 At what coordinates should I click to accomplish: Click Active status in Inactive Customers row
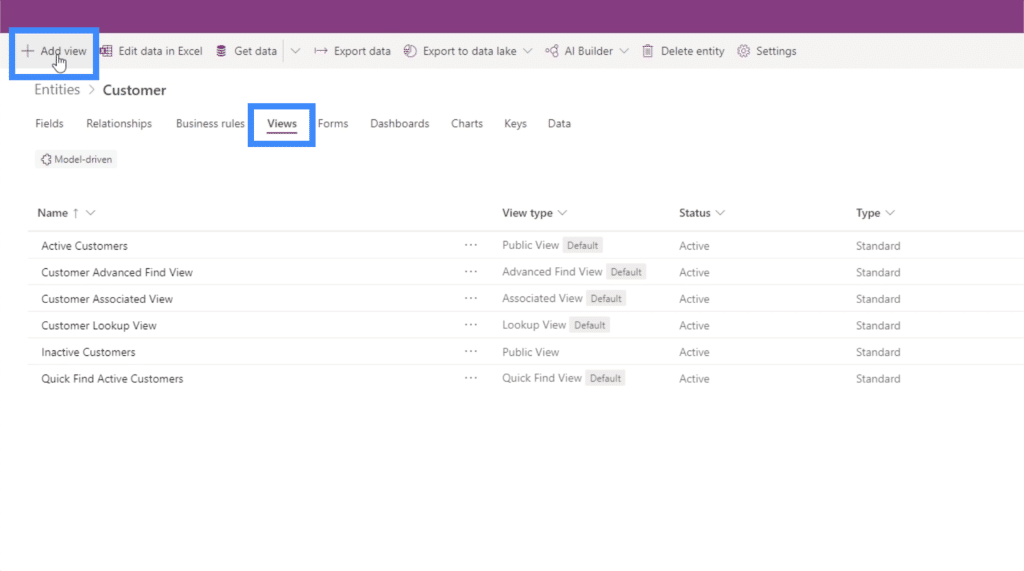tap(694, 352)
